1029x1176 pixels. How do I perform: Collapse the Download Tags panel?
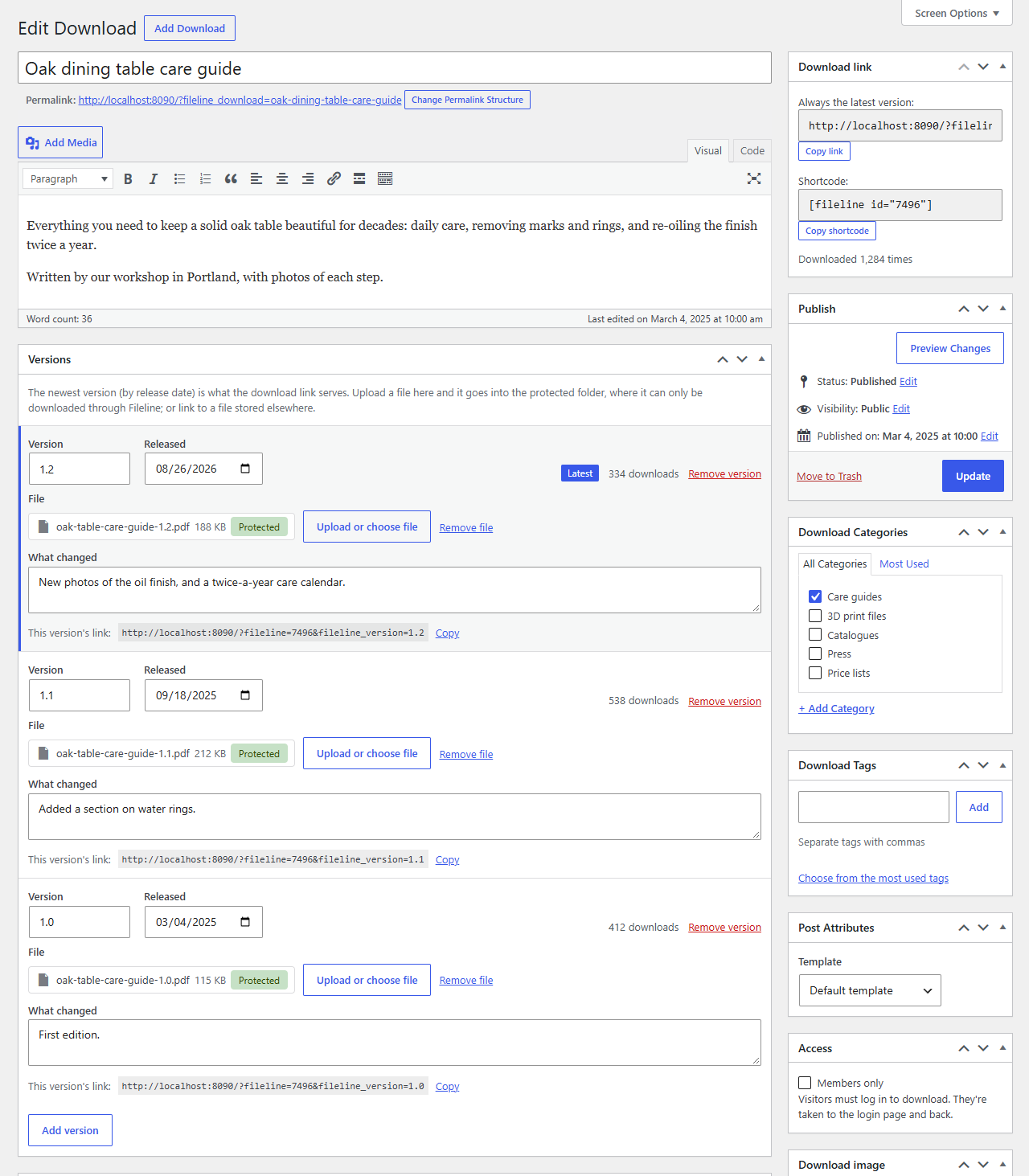pyautogui.click(x=1002, y=765)
